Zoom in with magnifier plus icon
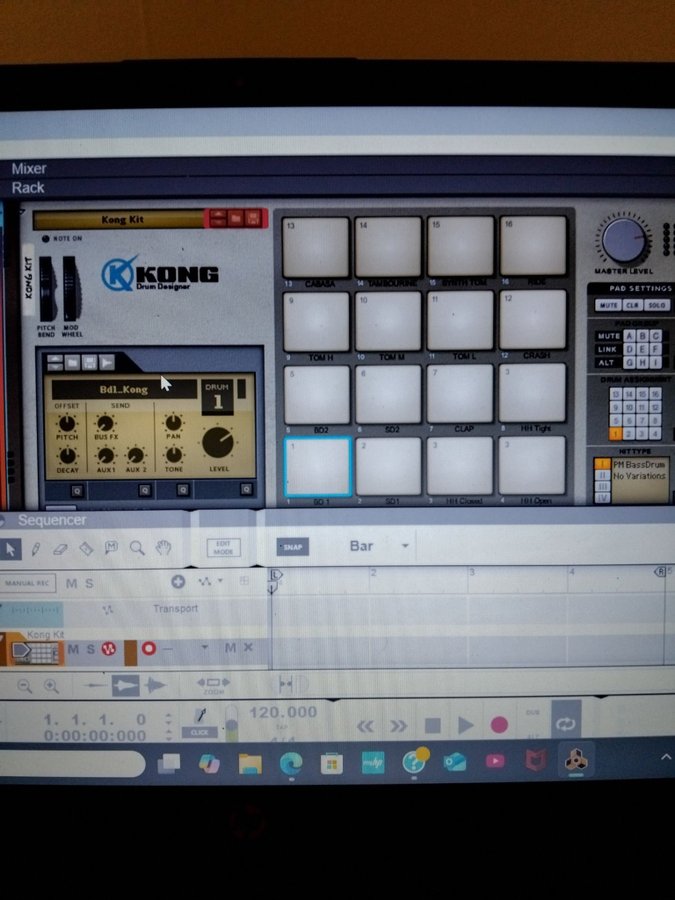The image size is (675, 900). [51, 685]
